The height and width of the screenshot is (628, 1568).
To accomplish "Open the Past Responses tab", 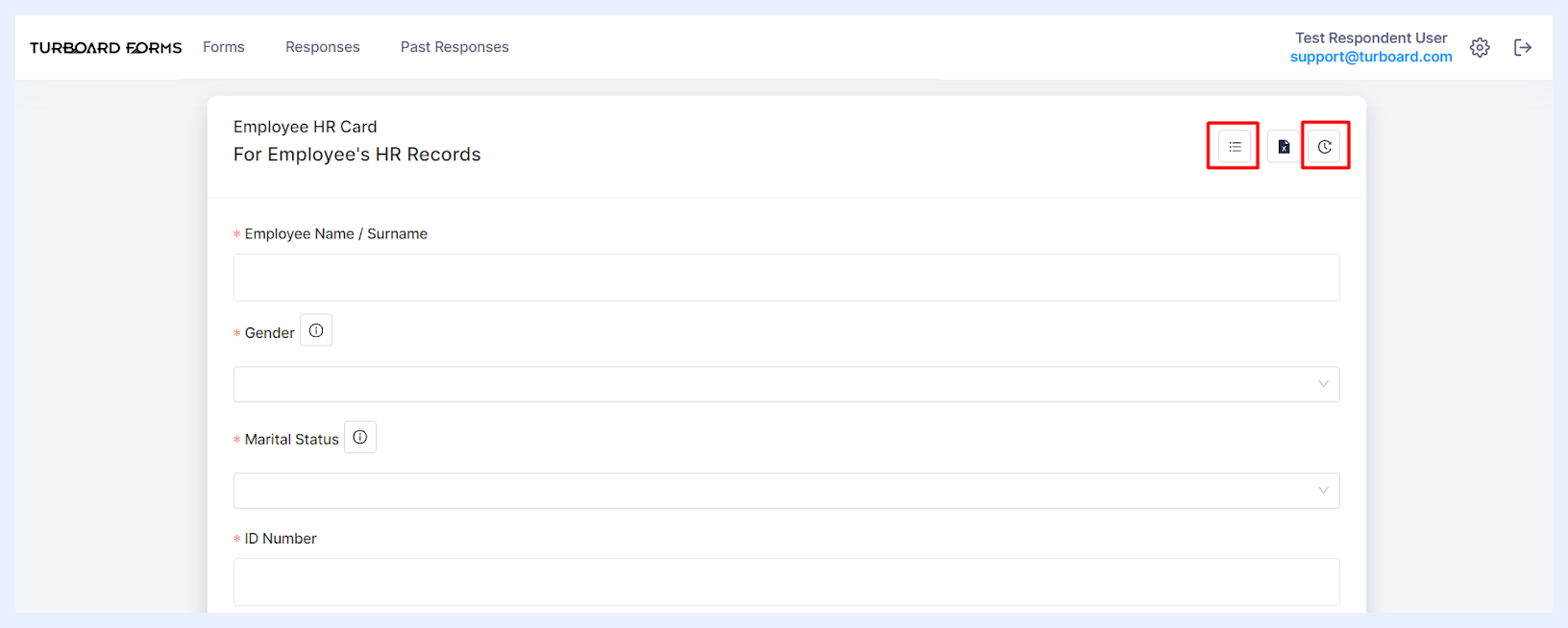I will (454, 47).
